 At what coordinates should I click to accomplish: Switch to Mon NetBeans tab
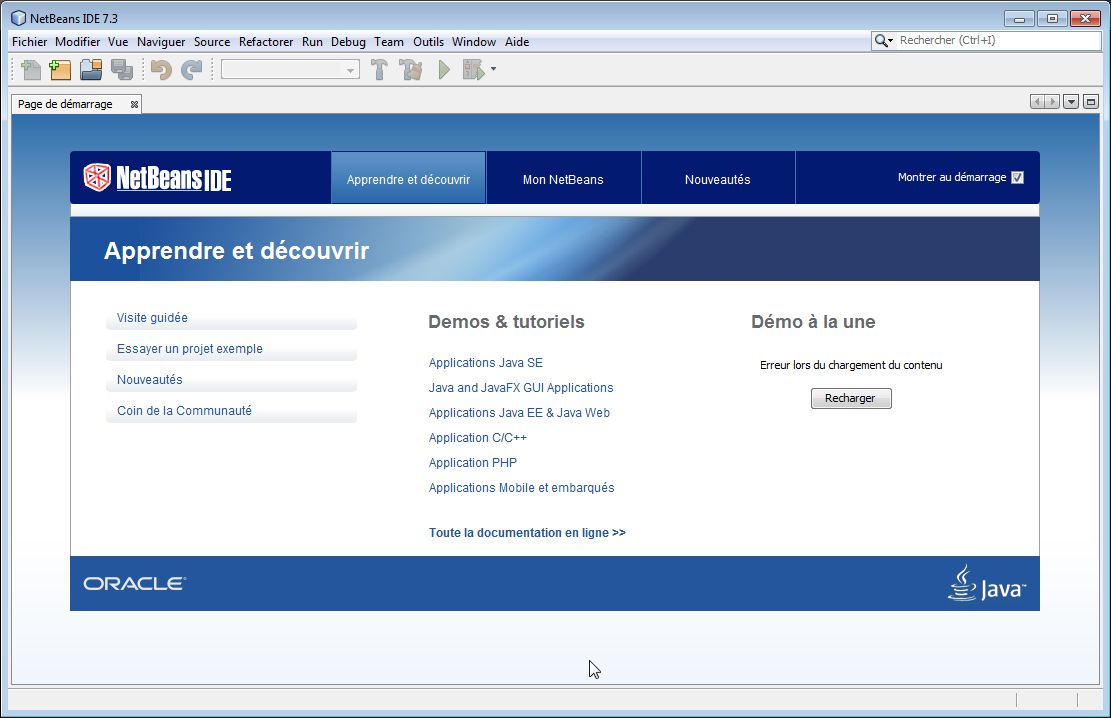point(563,179)
